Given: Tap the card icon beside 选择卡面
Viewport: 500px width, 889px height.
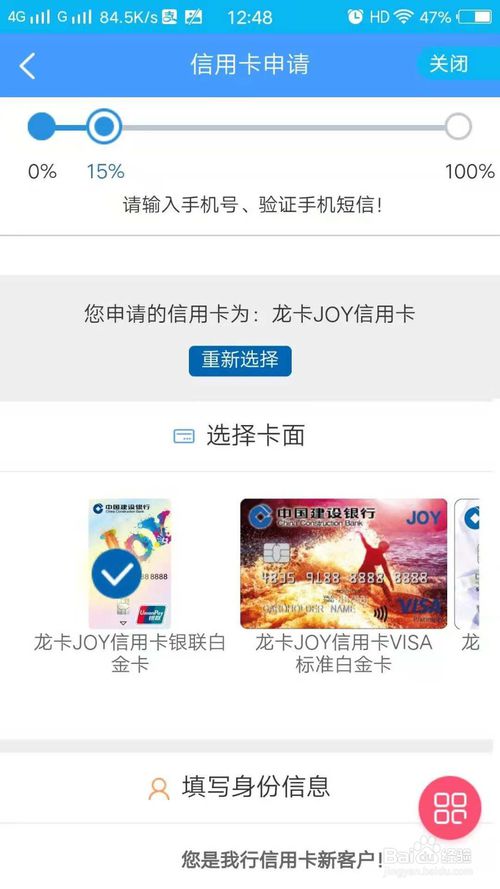Looking at the screenshot, I should [184, 436].
